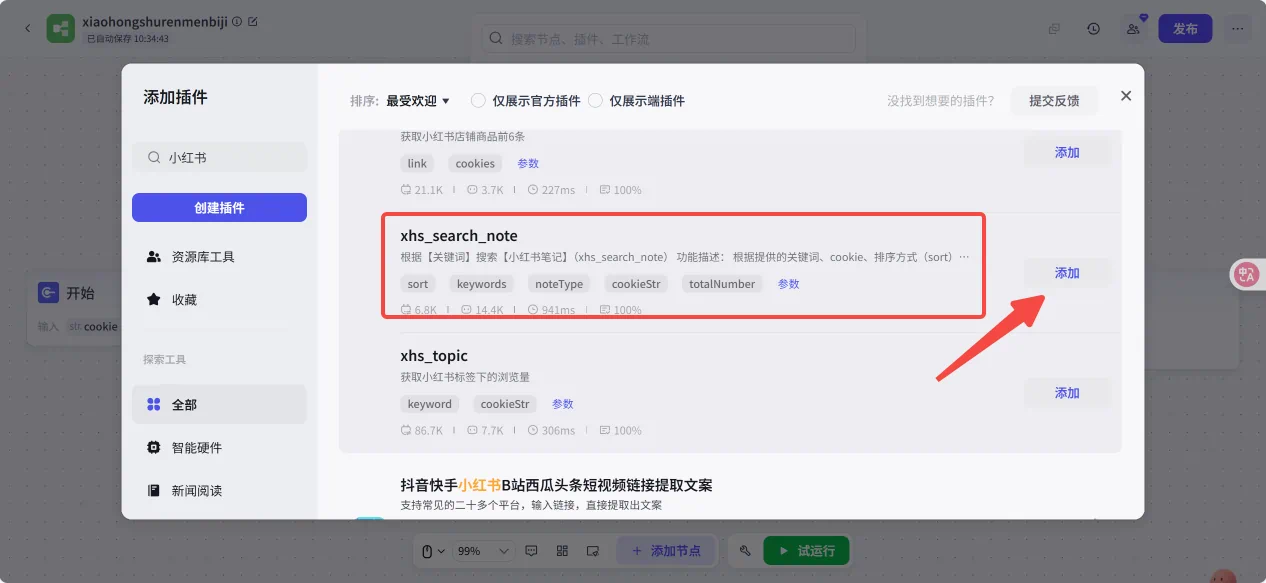Open 参数 link for xhs_topic
Screen dimensions: 1266x583
(563, 404)
